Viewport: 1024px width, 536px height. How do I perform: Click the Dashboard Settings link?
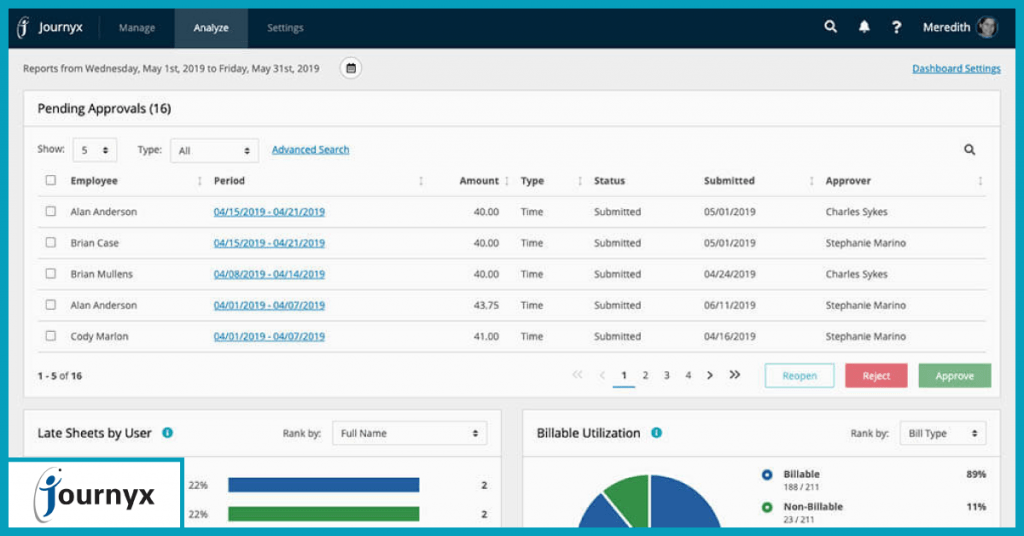(x=956, y=69)
